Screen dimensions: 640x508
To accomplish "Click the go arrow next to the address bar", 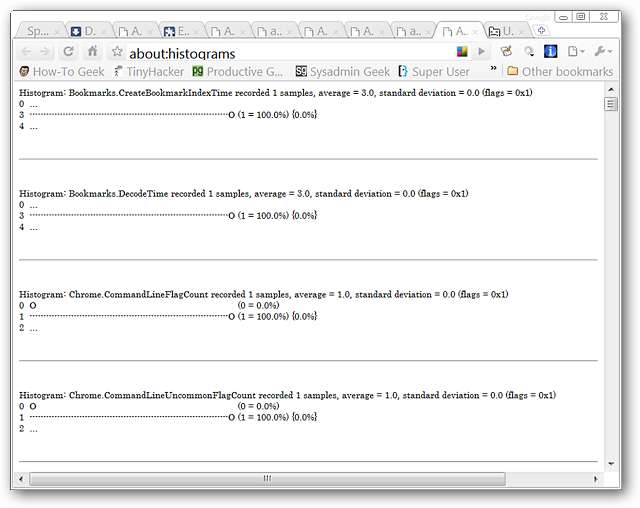I will click(x=482, y=51).
